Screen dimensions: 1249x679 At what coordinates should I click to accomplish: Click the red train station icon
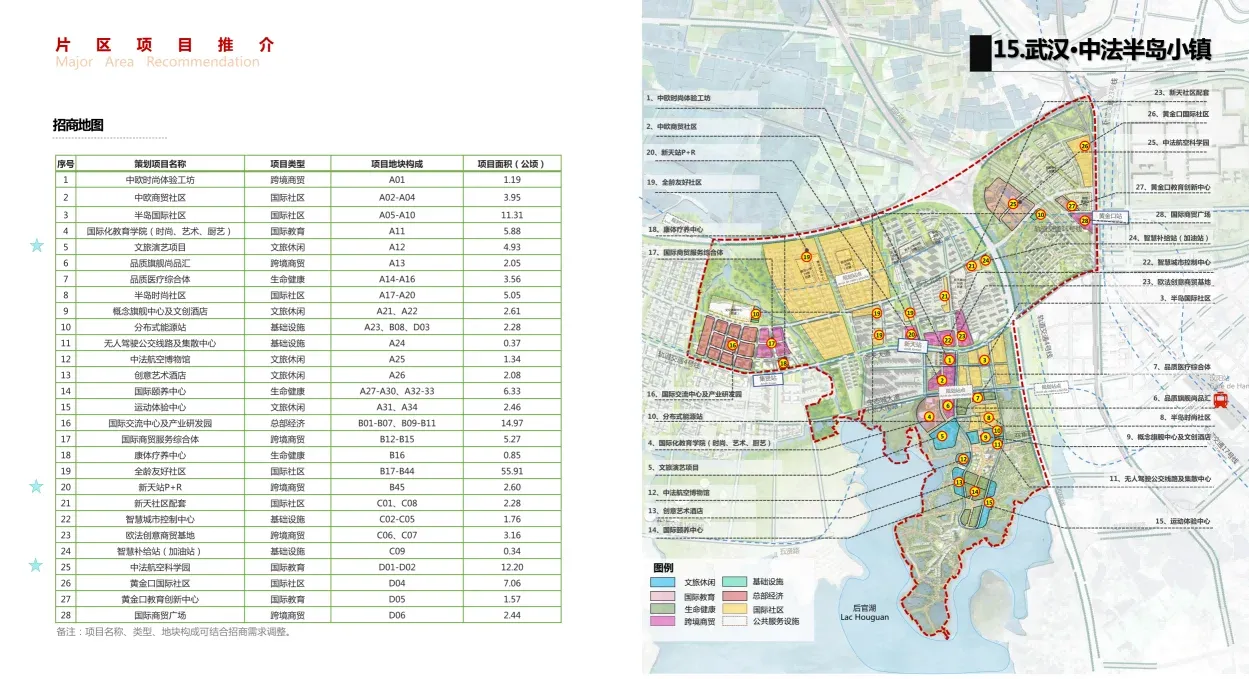tap(1222, 397)
